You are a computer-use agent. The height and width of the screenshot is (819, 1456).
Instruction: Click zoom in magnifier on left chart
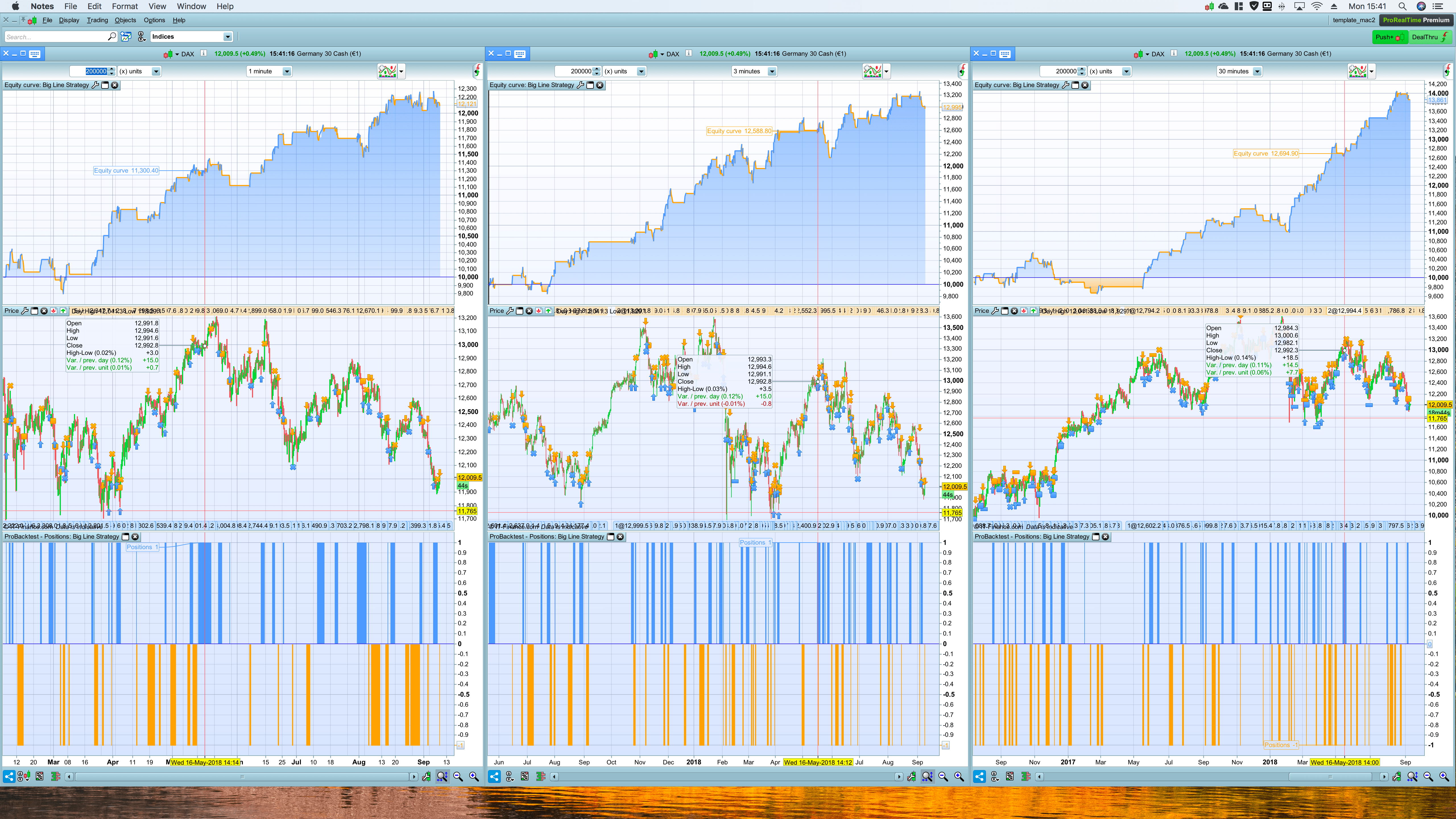click(474, 777)
